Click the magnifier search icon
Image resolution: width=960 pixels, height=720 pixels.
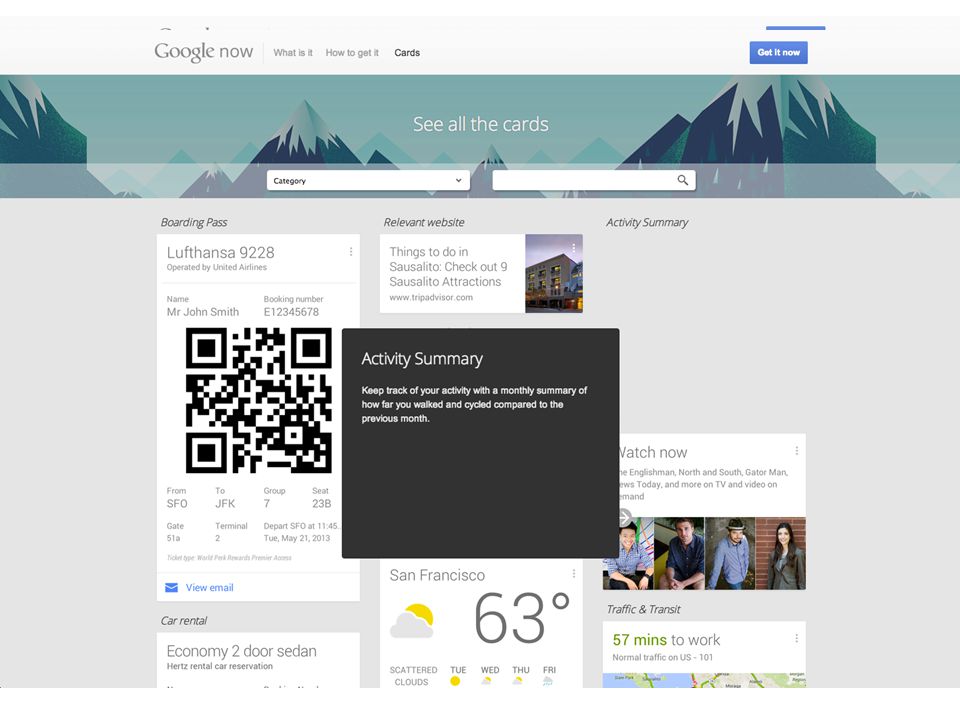tap(683, 180)
